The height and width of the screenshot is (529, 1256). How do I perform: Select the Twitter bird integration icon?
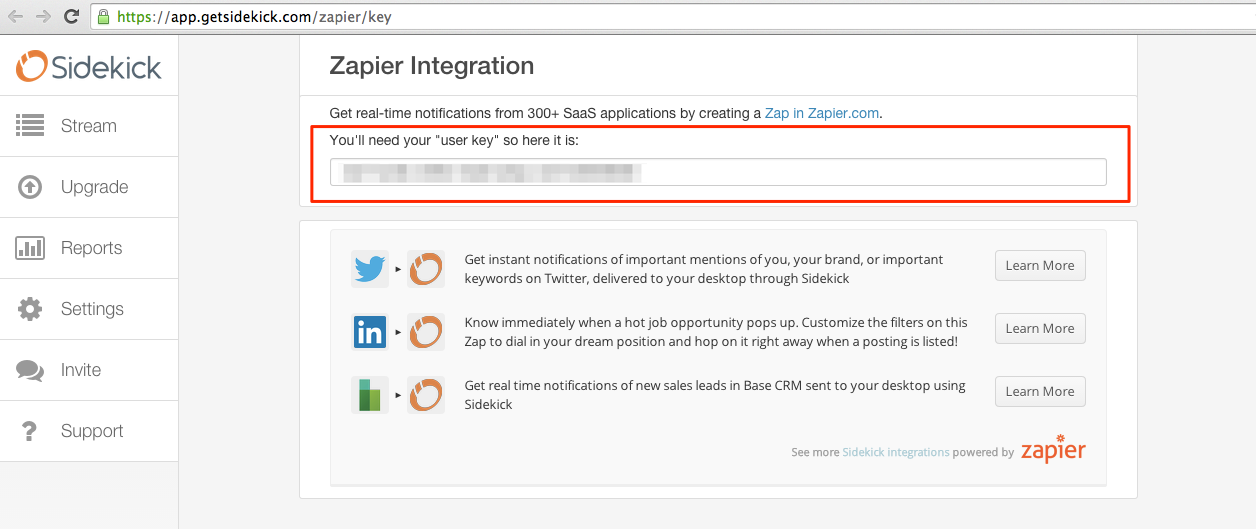pyautogui.click(x=369, y=269)
